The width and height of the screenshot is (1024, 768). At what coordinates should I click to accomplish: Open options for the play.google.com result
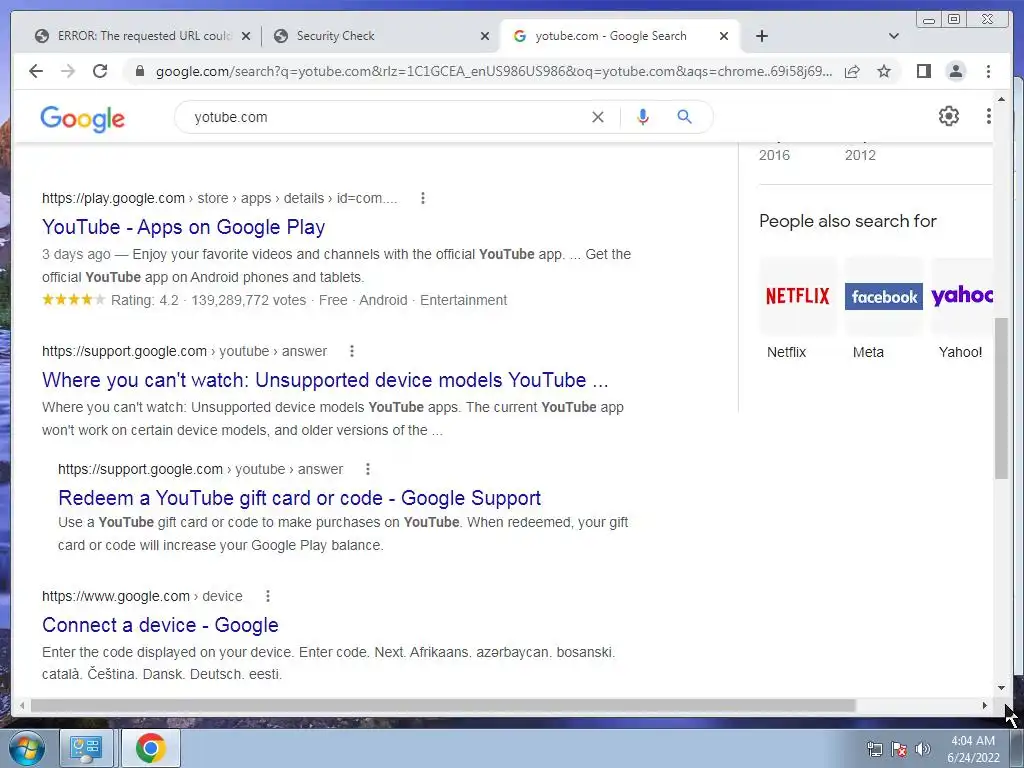tap(423, 198)
